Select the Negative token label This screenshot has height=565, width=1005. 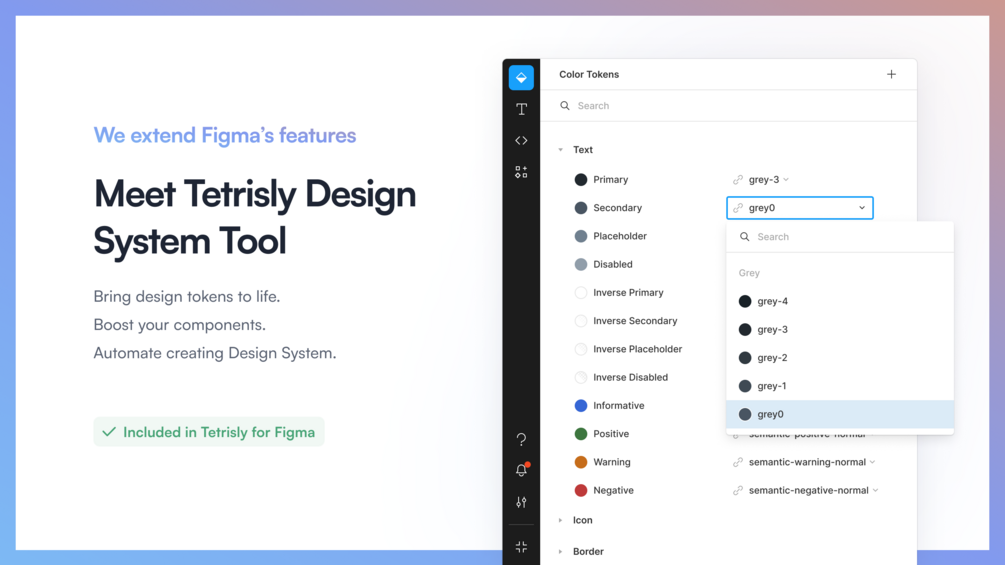pyautogui.click(x=613, y=490)
